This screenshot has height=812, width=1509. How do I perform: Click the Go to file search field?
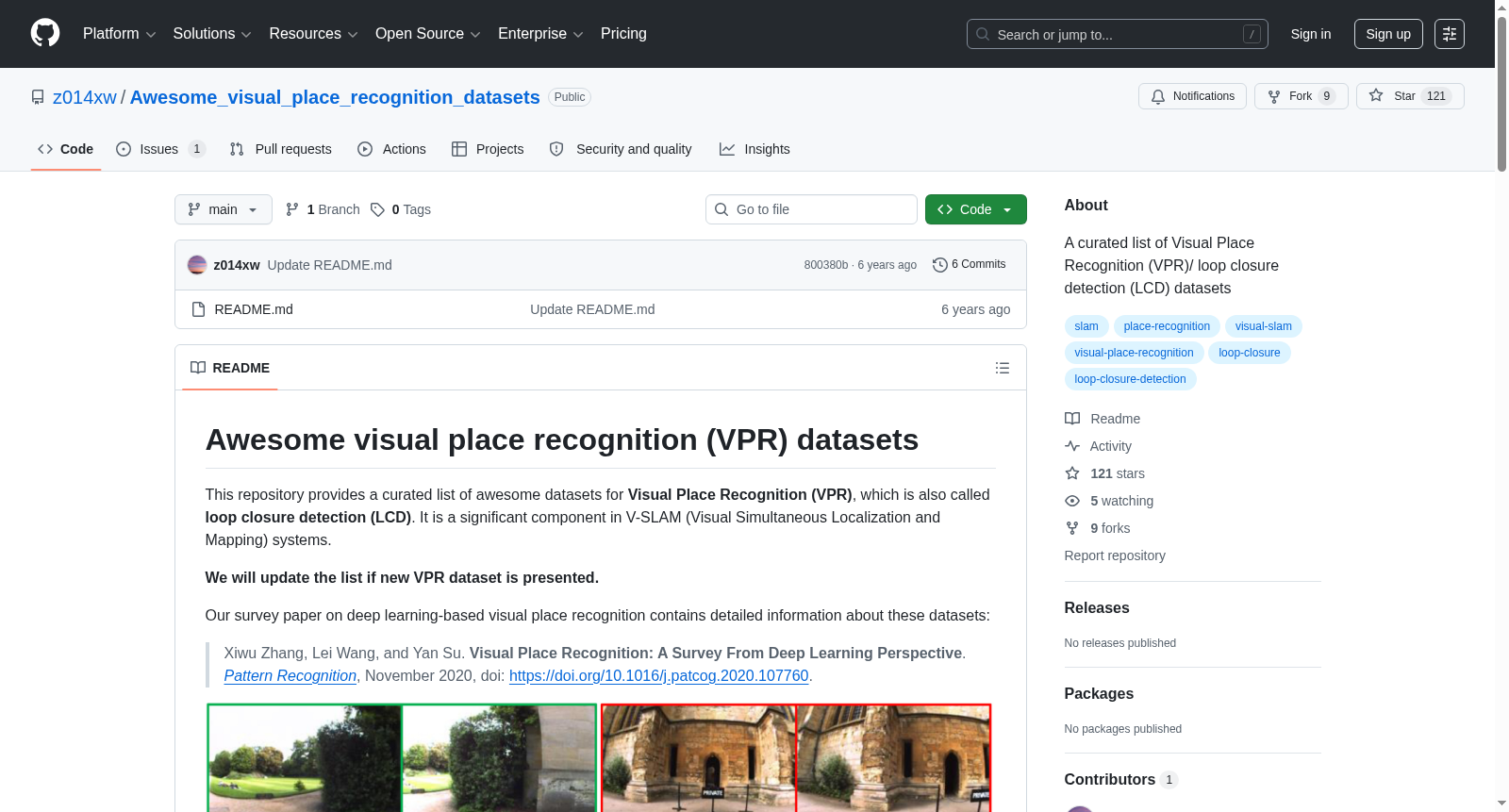pos(811,209)
